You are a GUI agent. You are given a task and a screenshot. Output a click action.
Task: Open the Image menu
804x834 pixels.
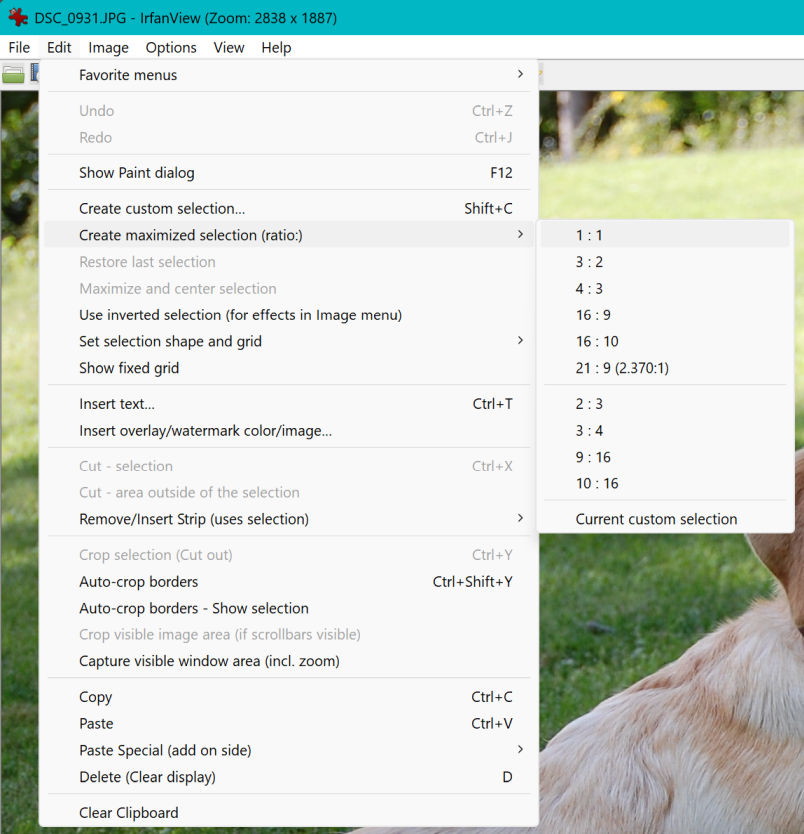[108, 47]
